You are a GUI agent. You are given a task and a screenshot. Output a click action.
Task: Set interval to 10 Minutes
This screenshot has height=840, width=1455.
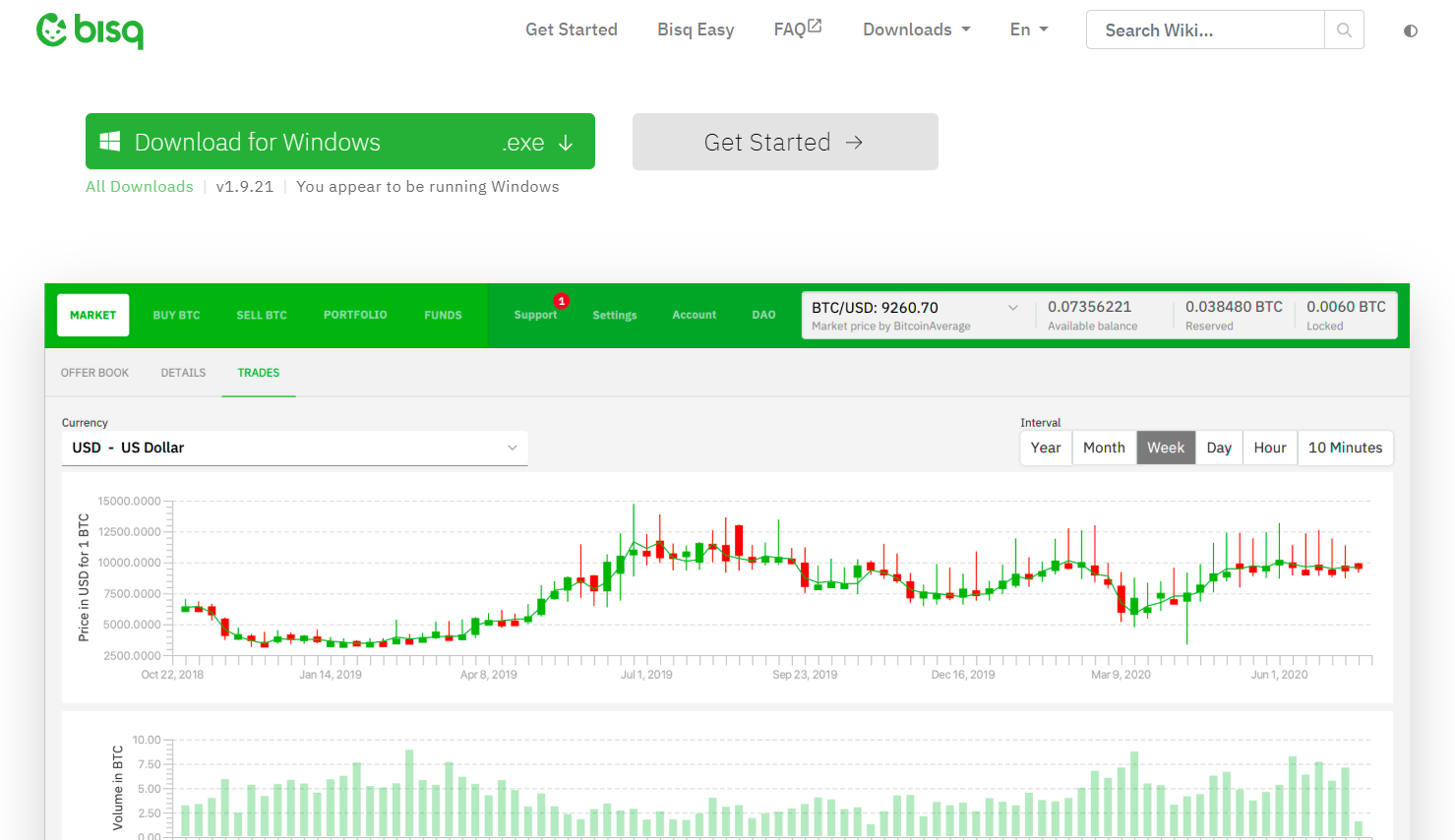1345,448
